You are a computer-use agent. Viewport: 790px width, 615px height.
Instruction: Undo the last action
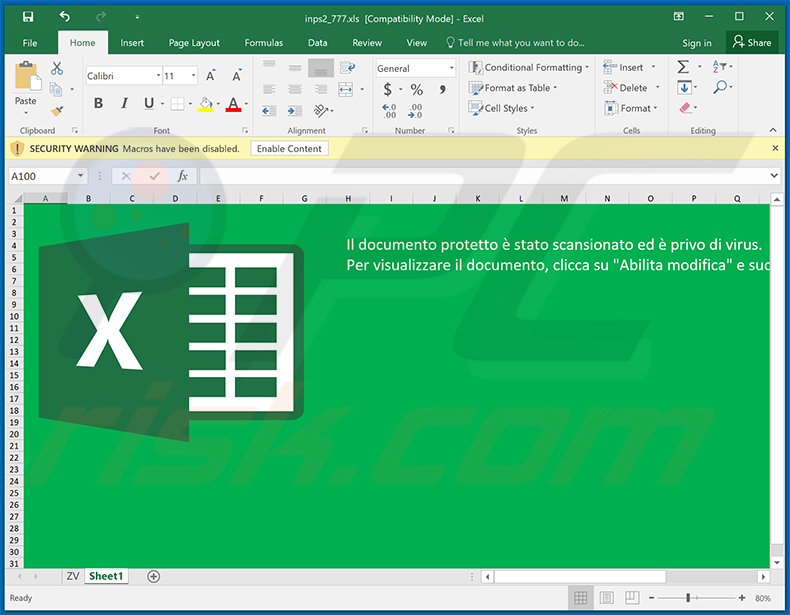point(64,17)
